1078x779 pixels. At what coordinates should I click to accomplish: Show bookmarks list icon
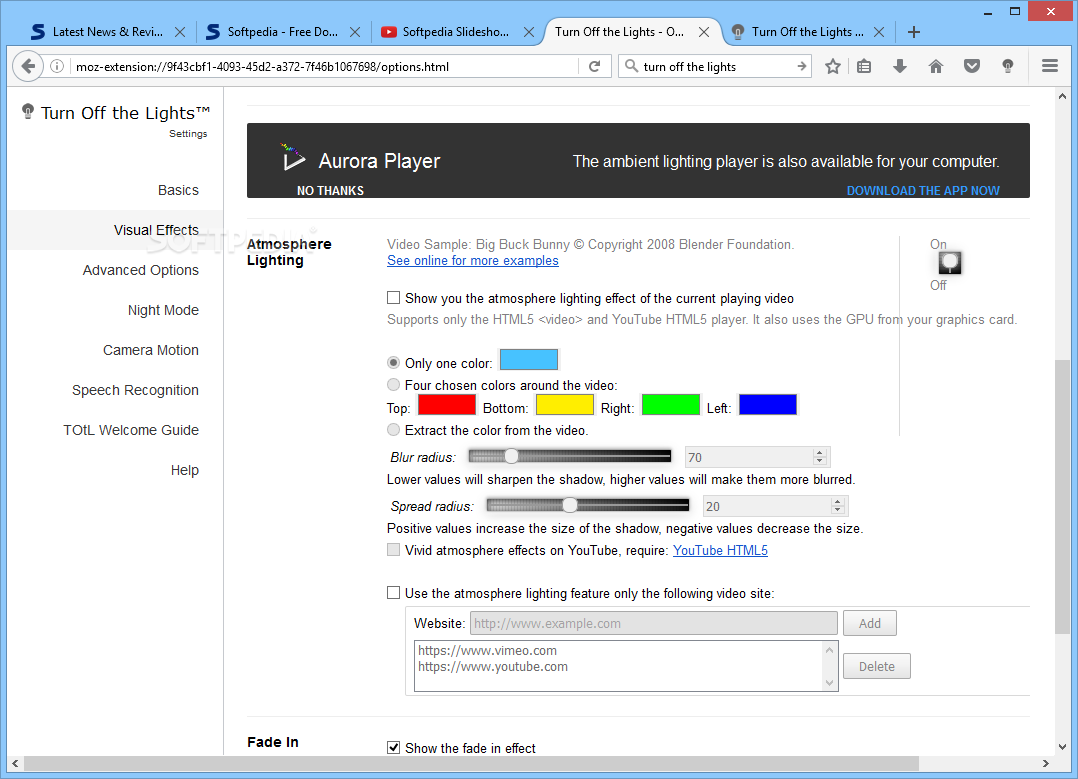point(864,66)
